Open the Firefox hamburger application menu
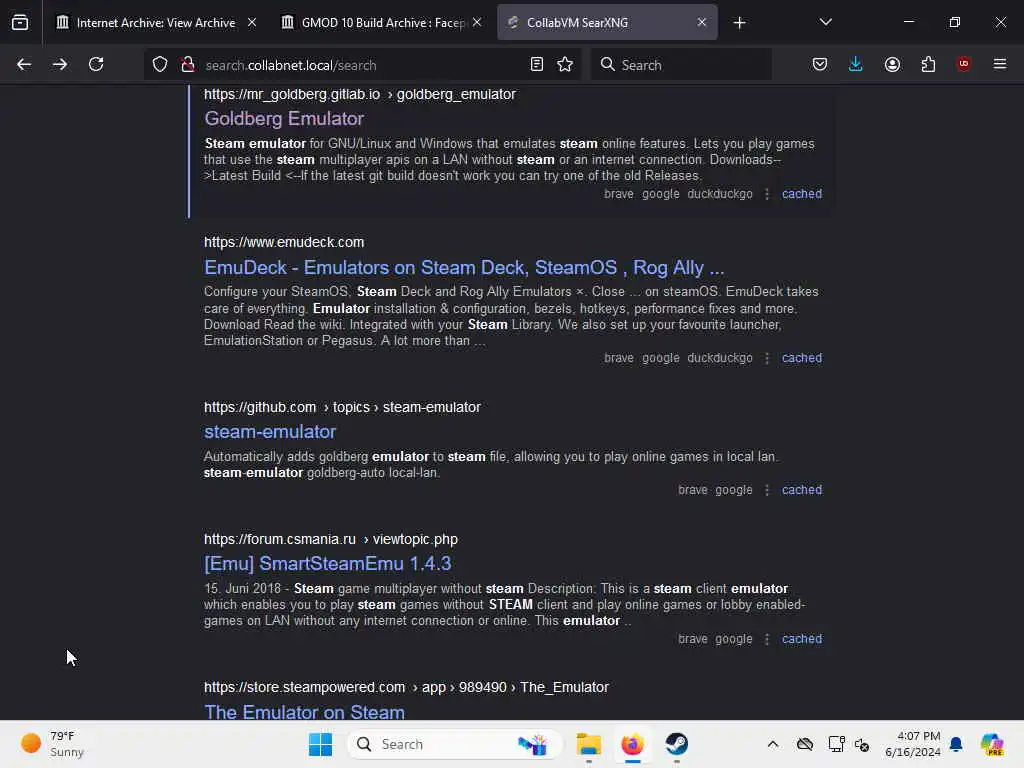The image size is (1024, 768). click(x=1000, y=64)
